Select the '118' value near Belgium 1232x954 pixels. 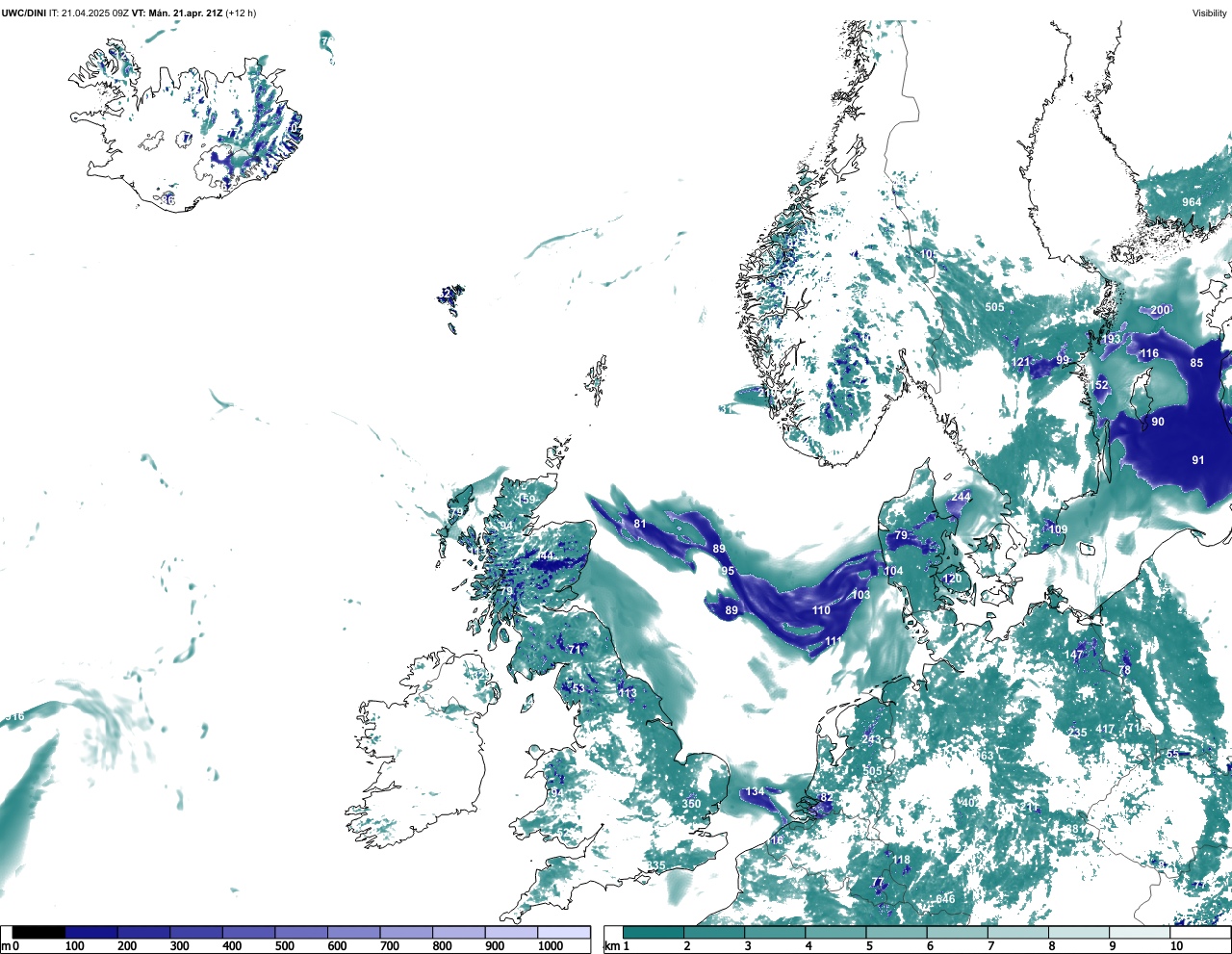point(901,860)
